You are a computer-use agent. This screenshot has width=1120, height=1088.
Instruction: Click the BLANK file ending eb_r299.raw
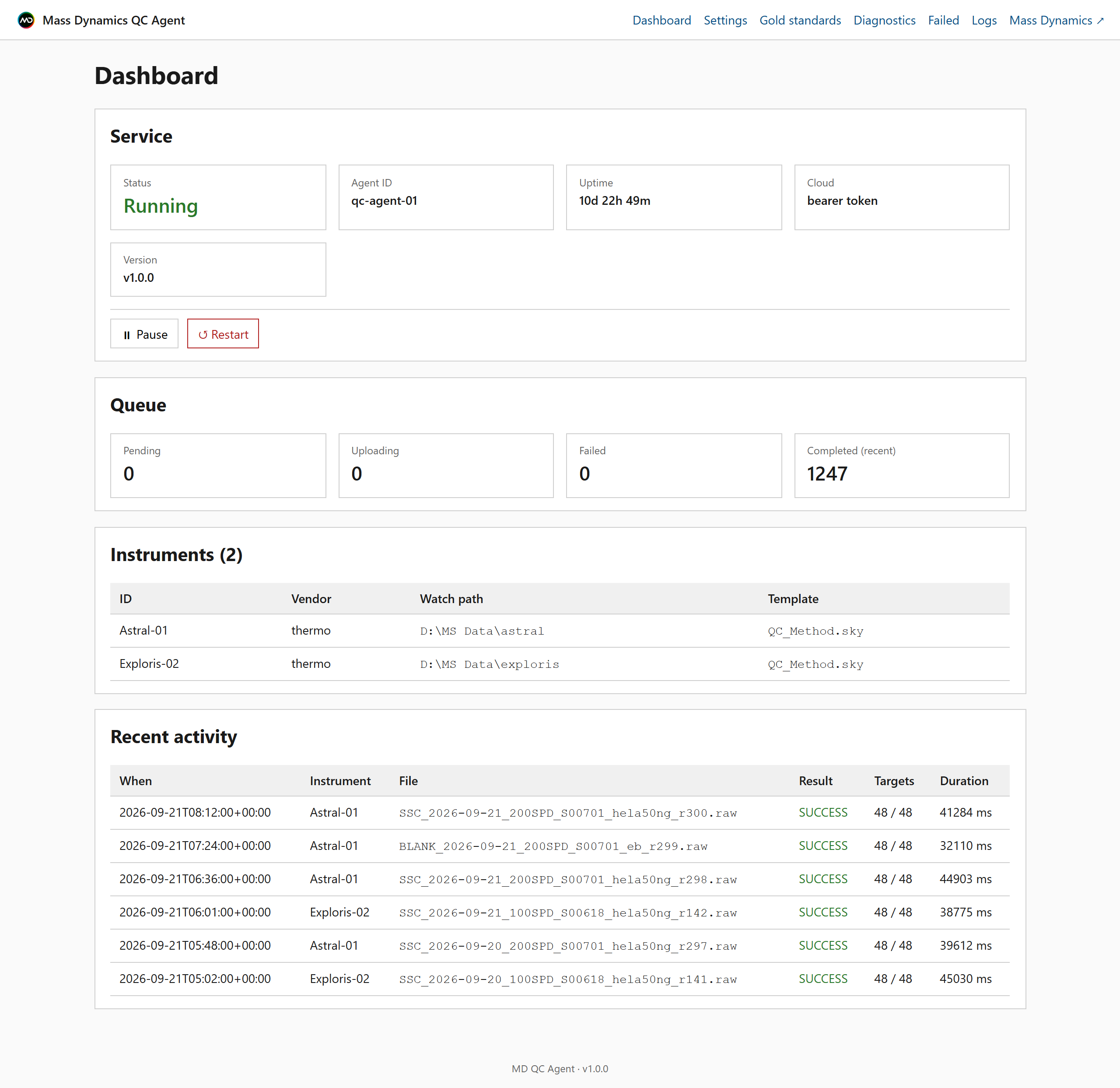[553, 846]
